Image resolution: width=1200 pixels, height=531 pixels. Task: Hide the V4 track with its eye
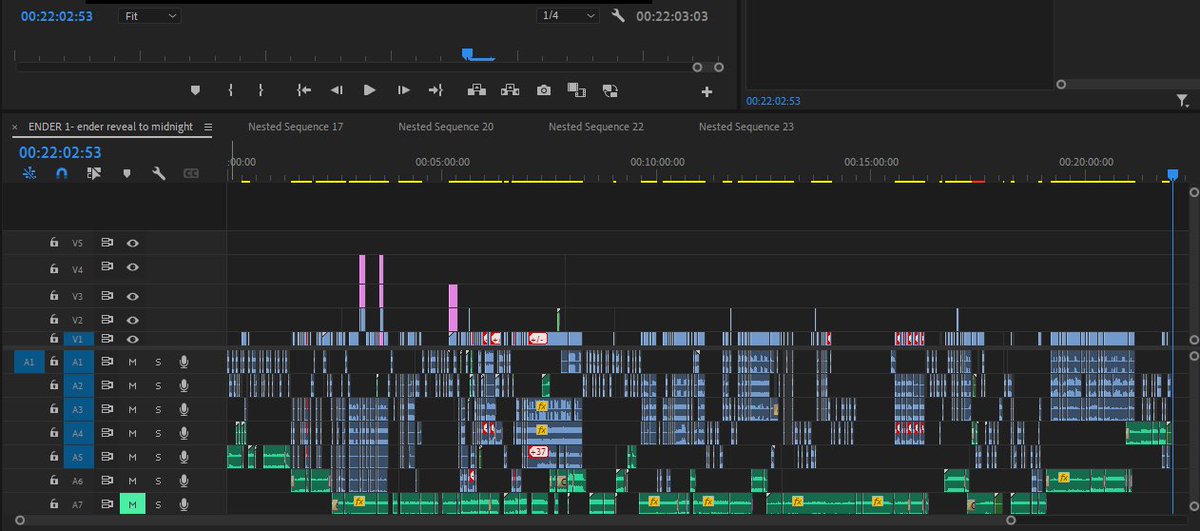132,267
